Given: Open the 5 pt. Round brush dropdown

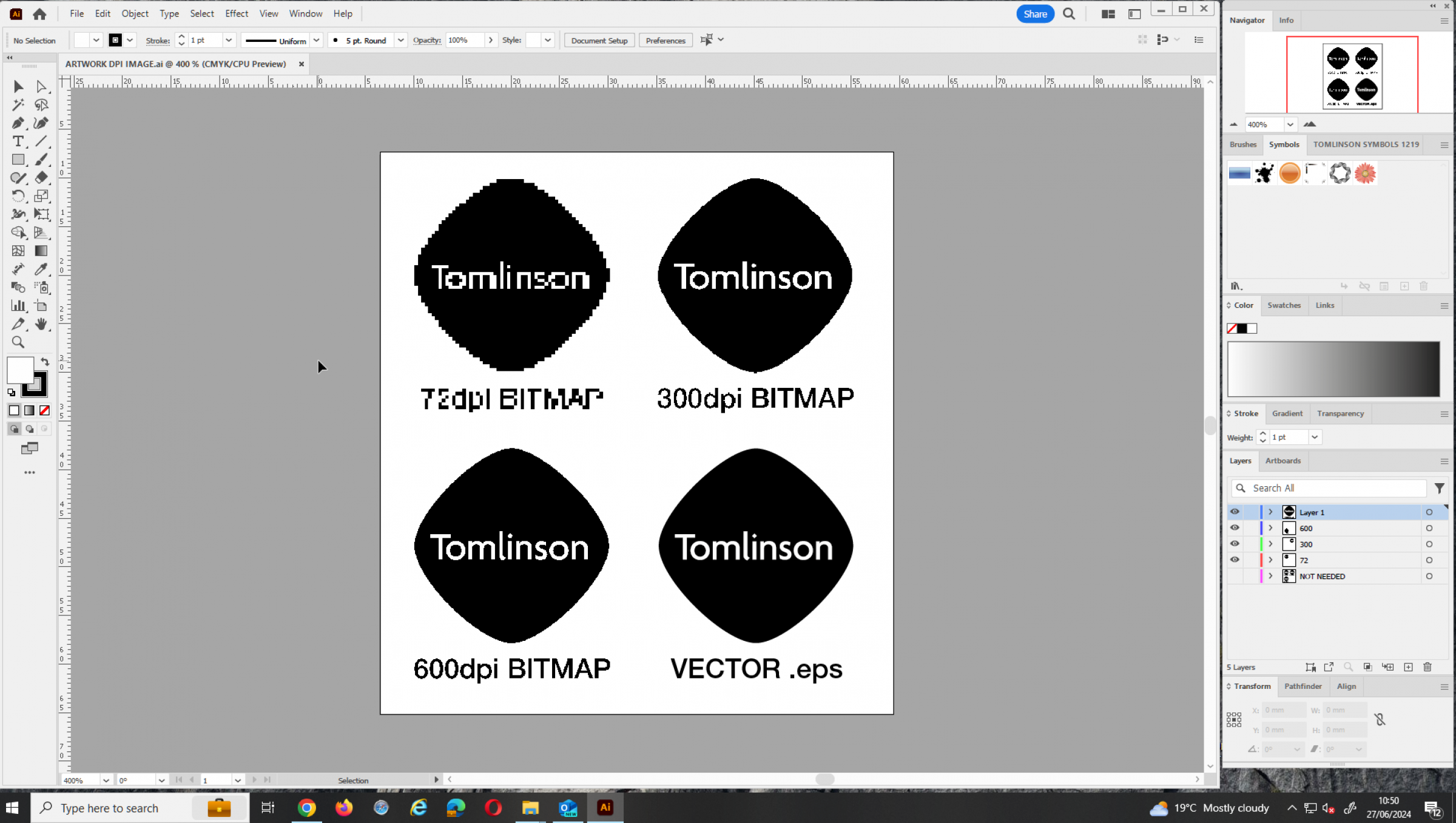Looking at the screenshot, I should tap(400, 40).
